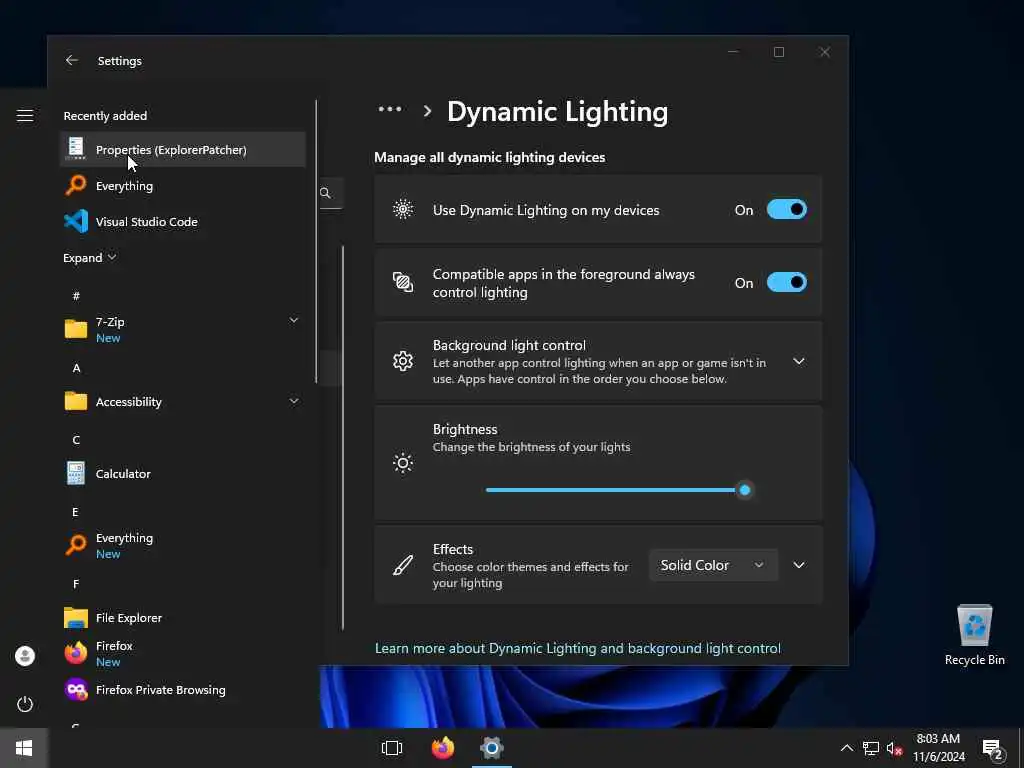
Task: Click the Windows Start button
Action: (x=24, y=748)
